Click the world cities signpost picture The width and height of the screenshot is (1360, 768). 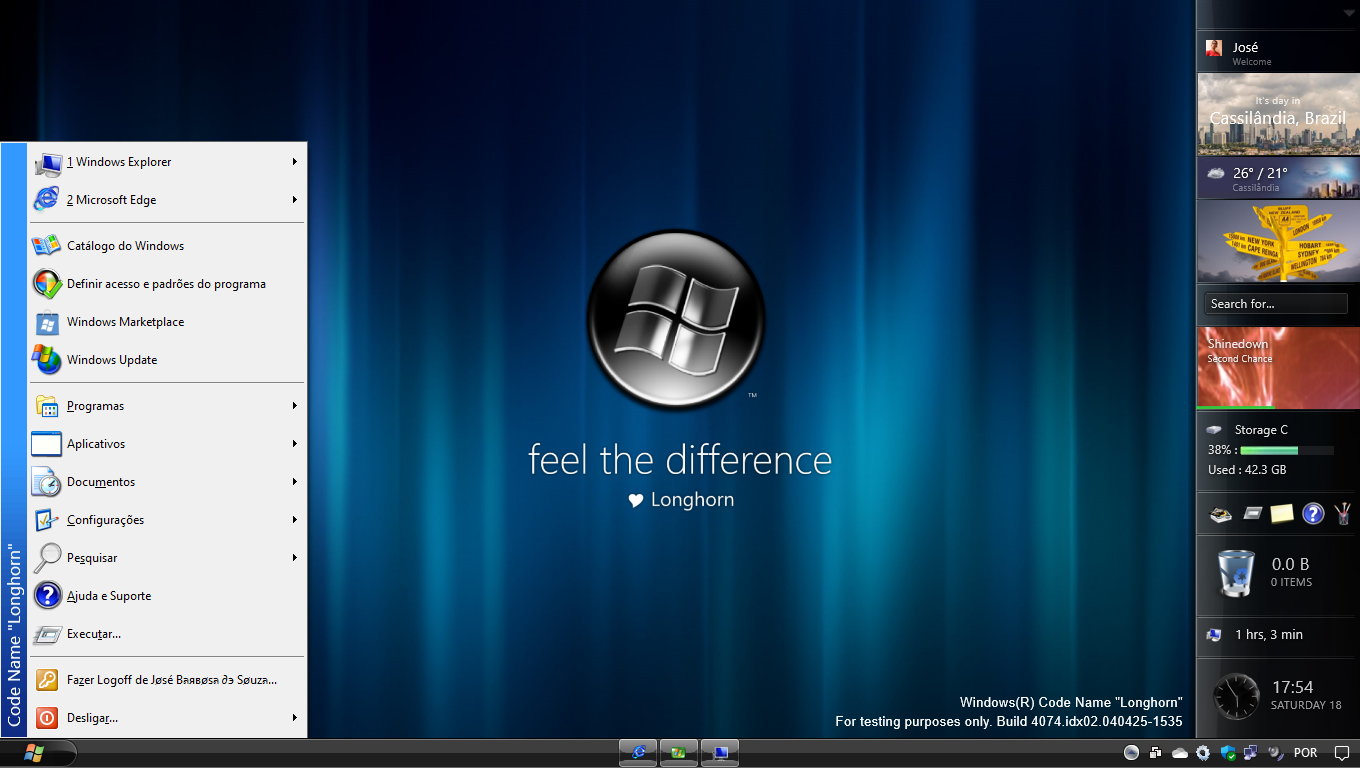point(1278,242)
